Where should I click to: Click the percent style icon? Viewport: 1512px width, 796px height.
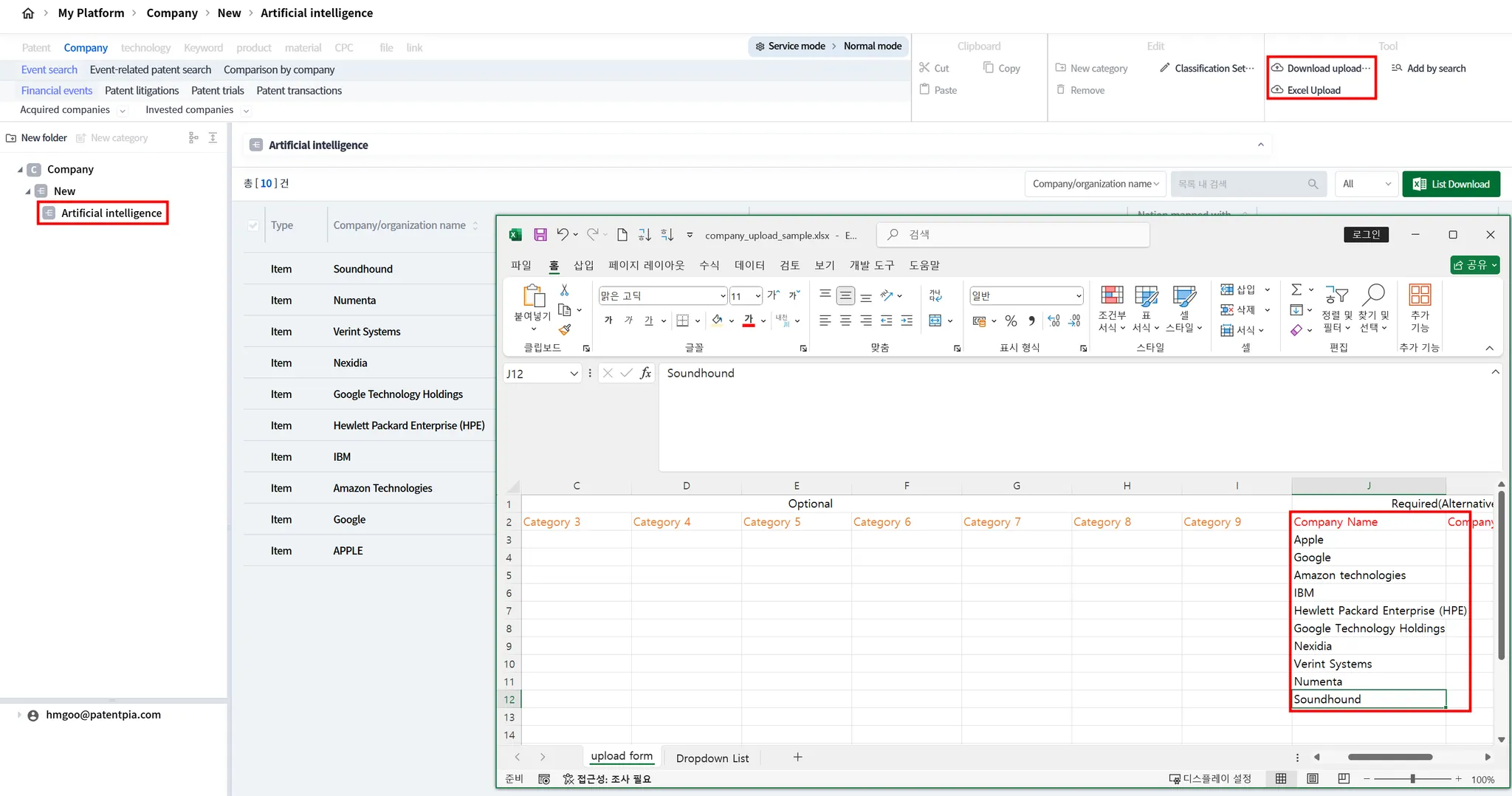(1011, 321)
